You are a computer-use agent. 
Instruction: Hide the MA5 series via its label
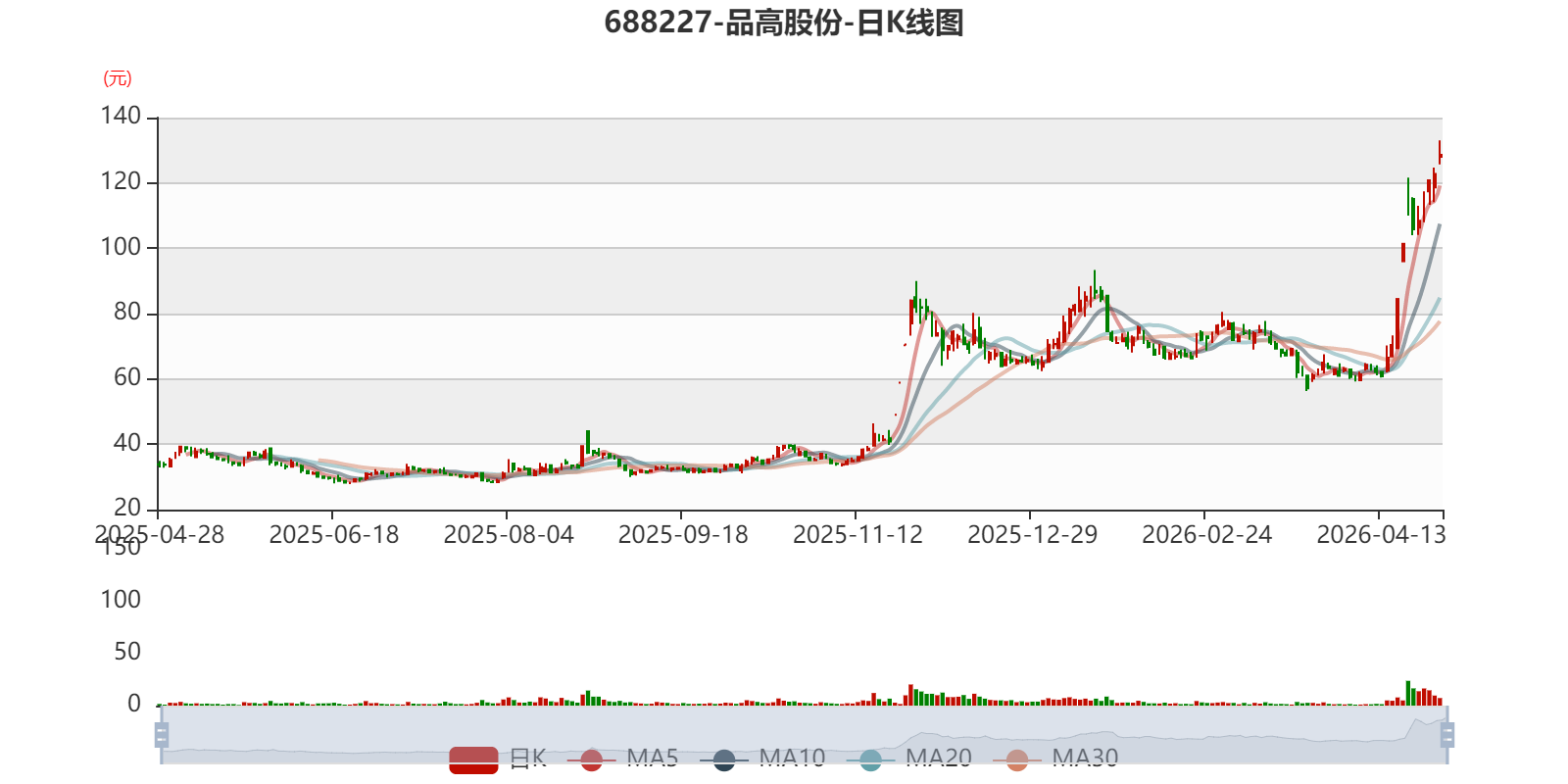pyautogui.click(x=652, y=758)
